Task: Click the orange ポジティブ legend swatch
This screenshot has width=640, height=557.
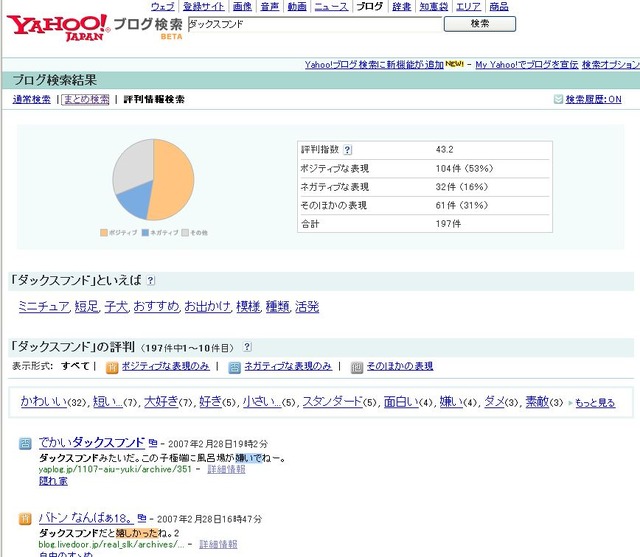Action: coord(104,233)
